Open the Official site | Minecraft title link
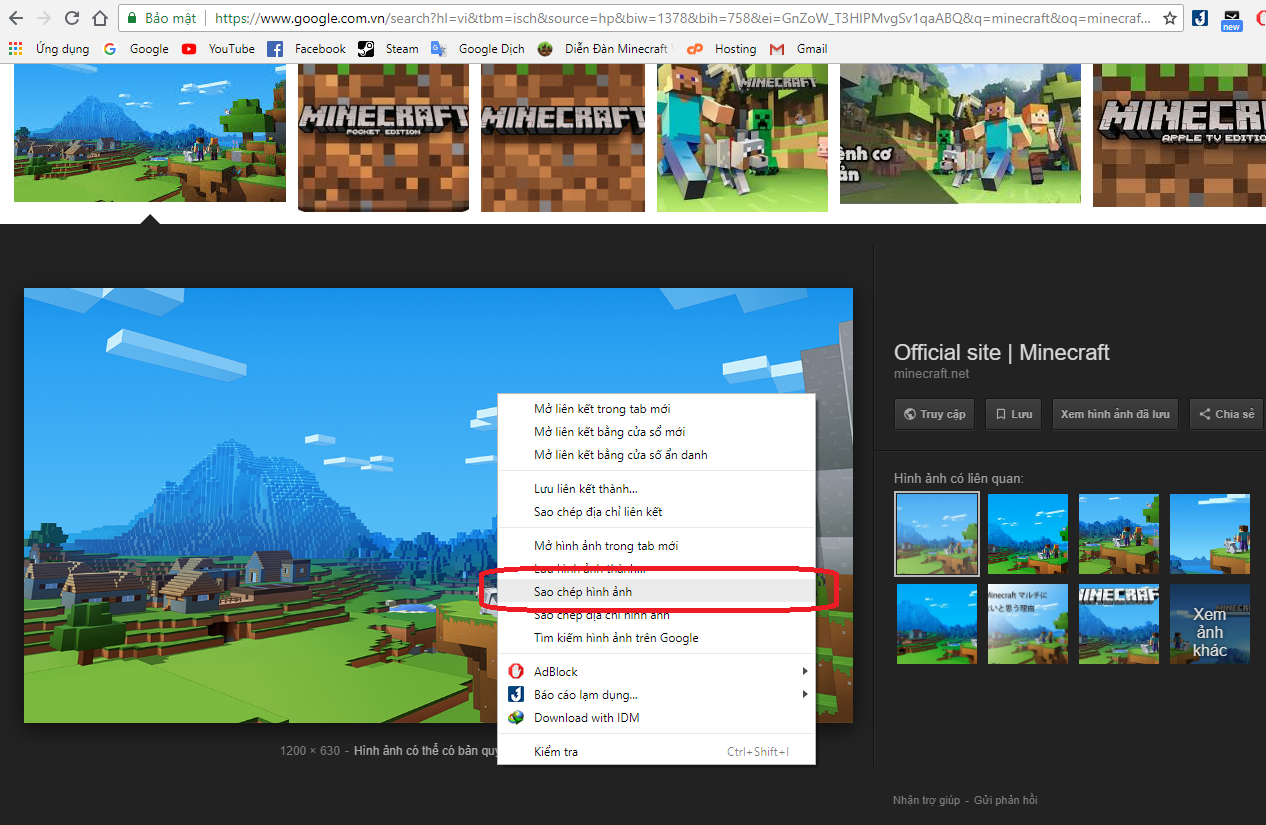1266x825 pixels. 1002,352
